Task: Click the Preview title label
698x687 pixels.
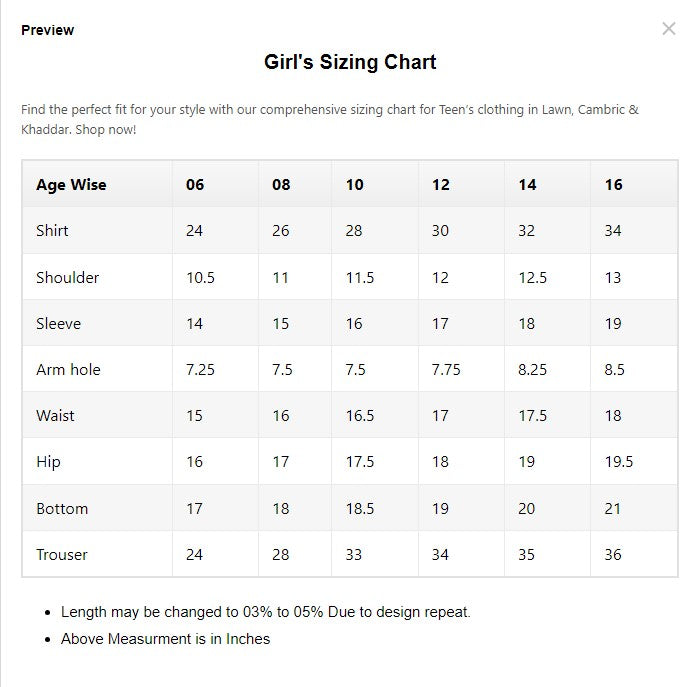Action: 48,30
